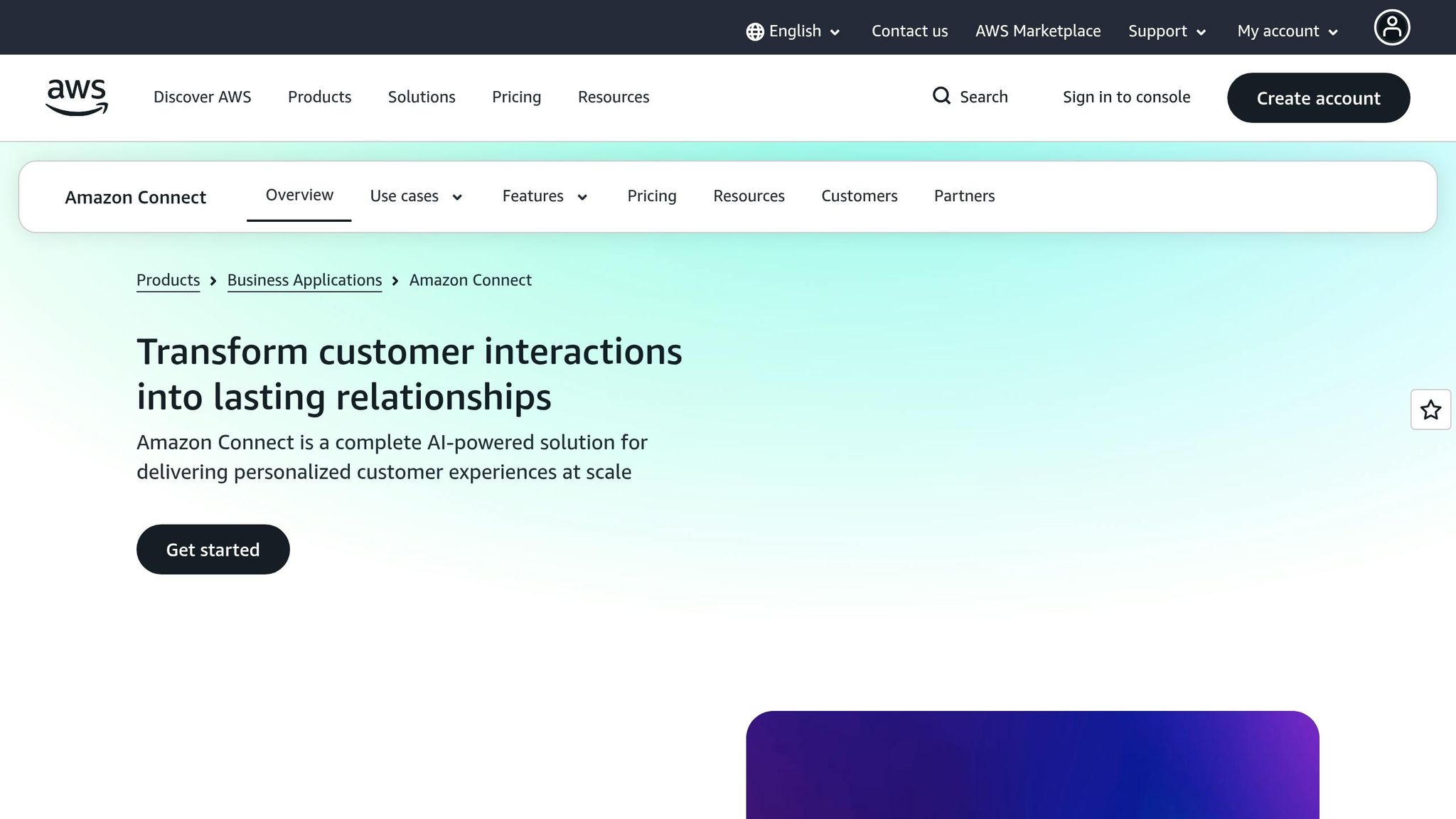Follow the Business Applications breadcrumb link

point(305,280)
